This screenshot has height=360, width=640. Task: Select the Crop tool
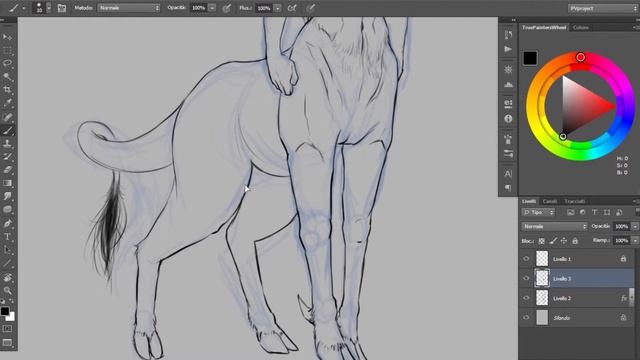[x=7, y=89]
